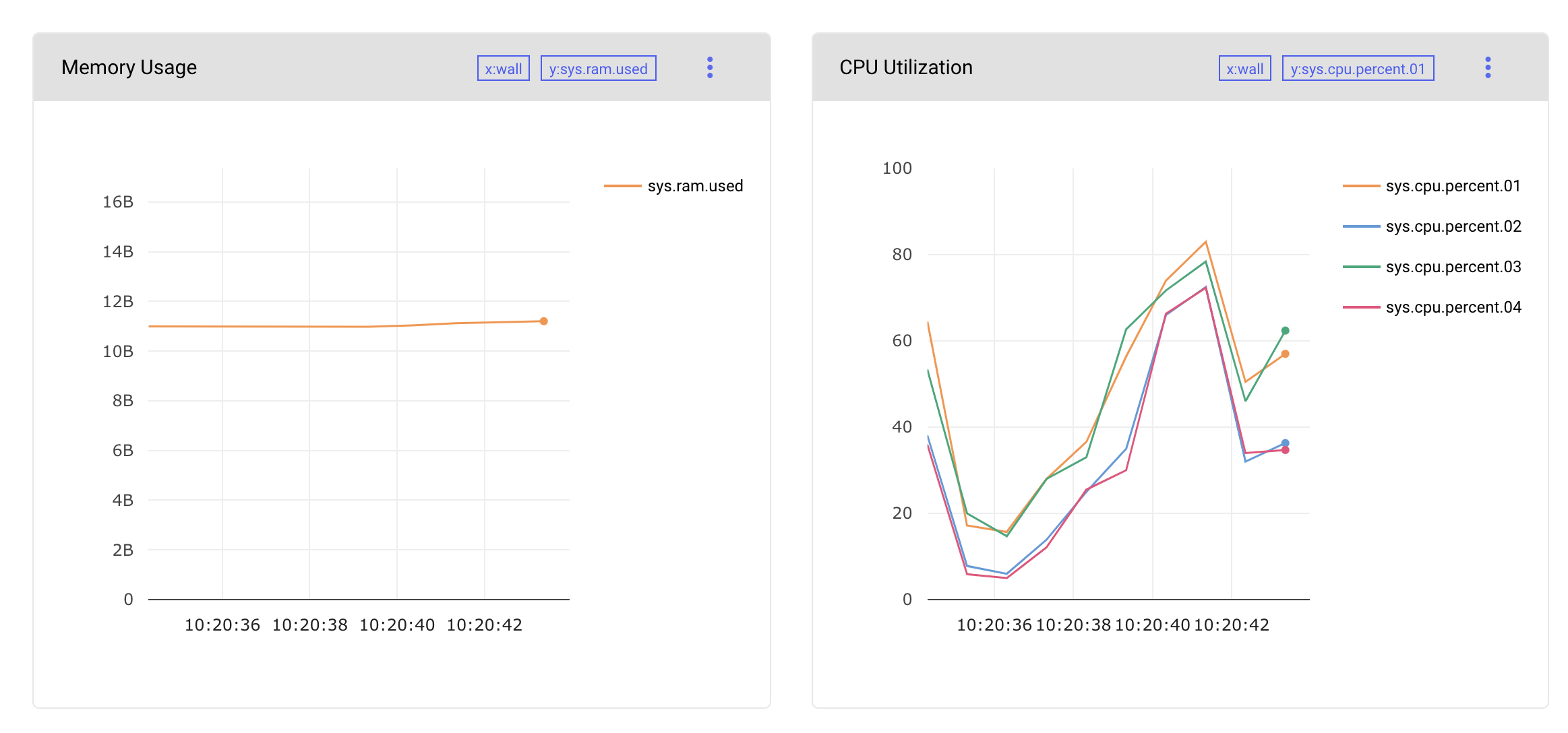Click the green end point of the sys.cpu.percent.03 line
The width and height of the screenshot is (1568, 733).
click(1285, 331)
